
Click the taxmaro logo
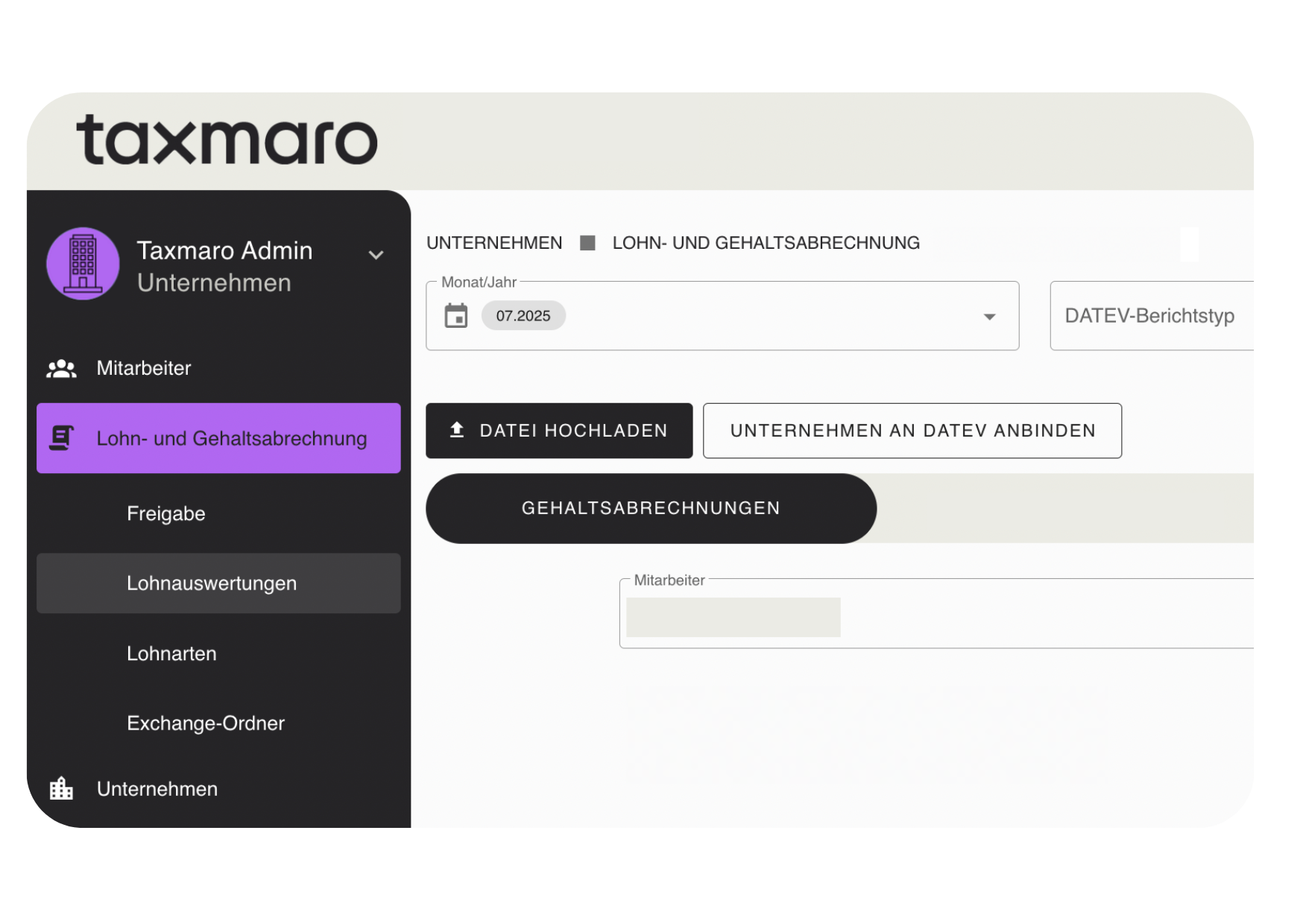click(x=227, y=140)
